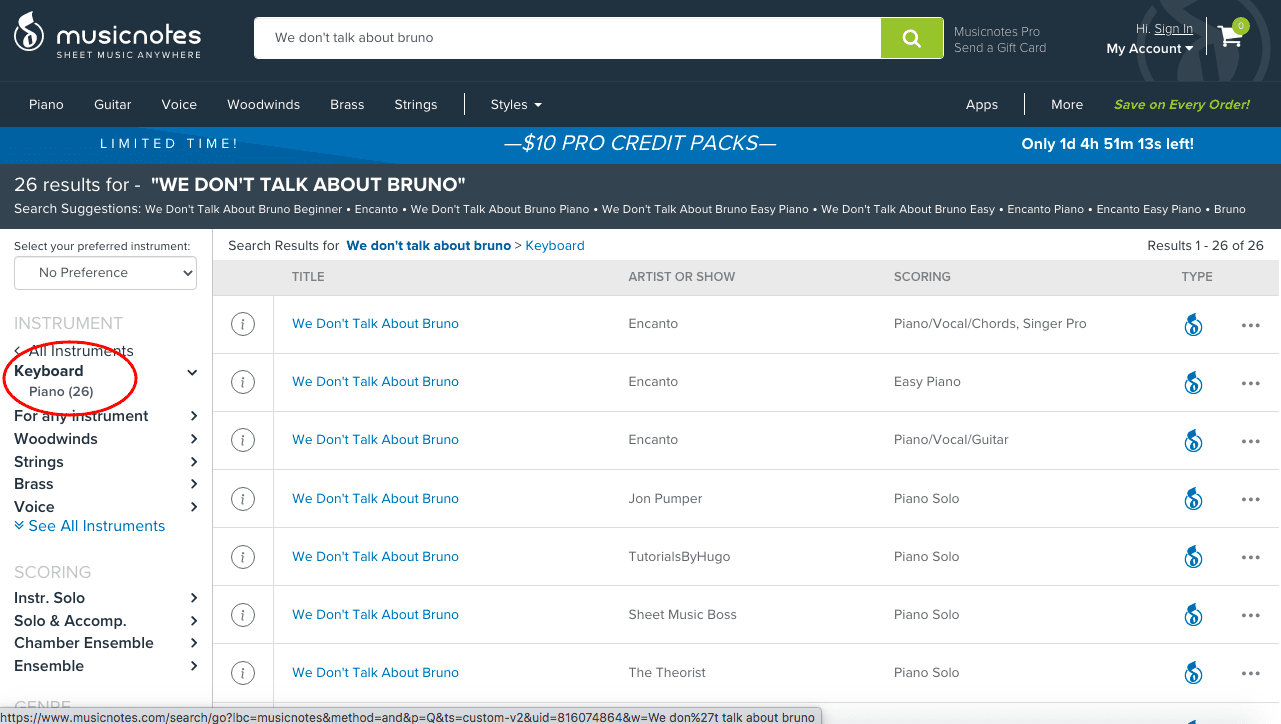Click the green search magnifier button
Screen dimensions: 1281x724
tap(911, 38)
